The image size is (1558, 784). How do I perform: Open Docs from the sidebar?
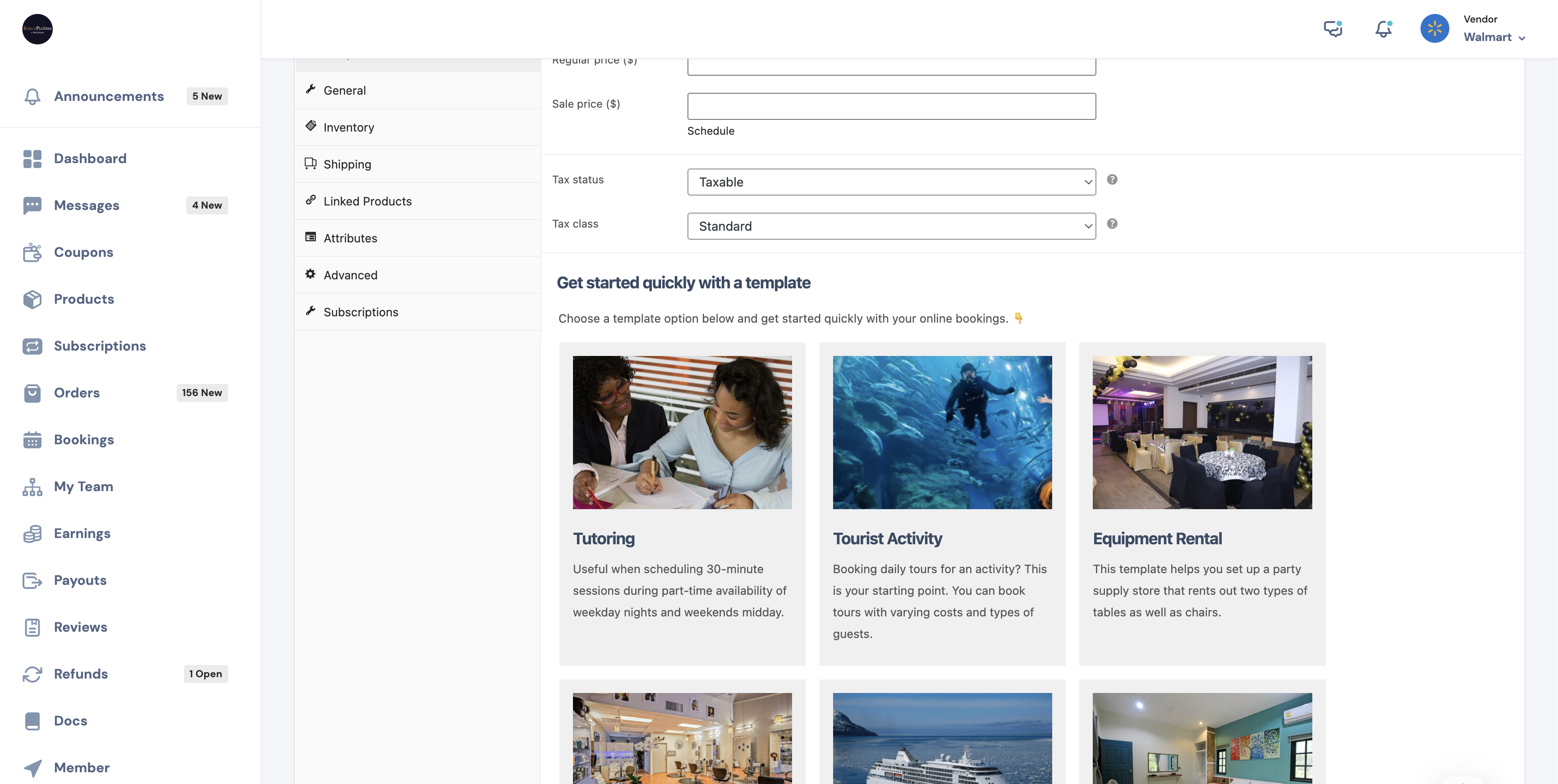pyautogui.click(x=70, y=720)
